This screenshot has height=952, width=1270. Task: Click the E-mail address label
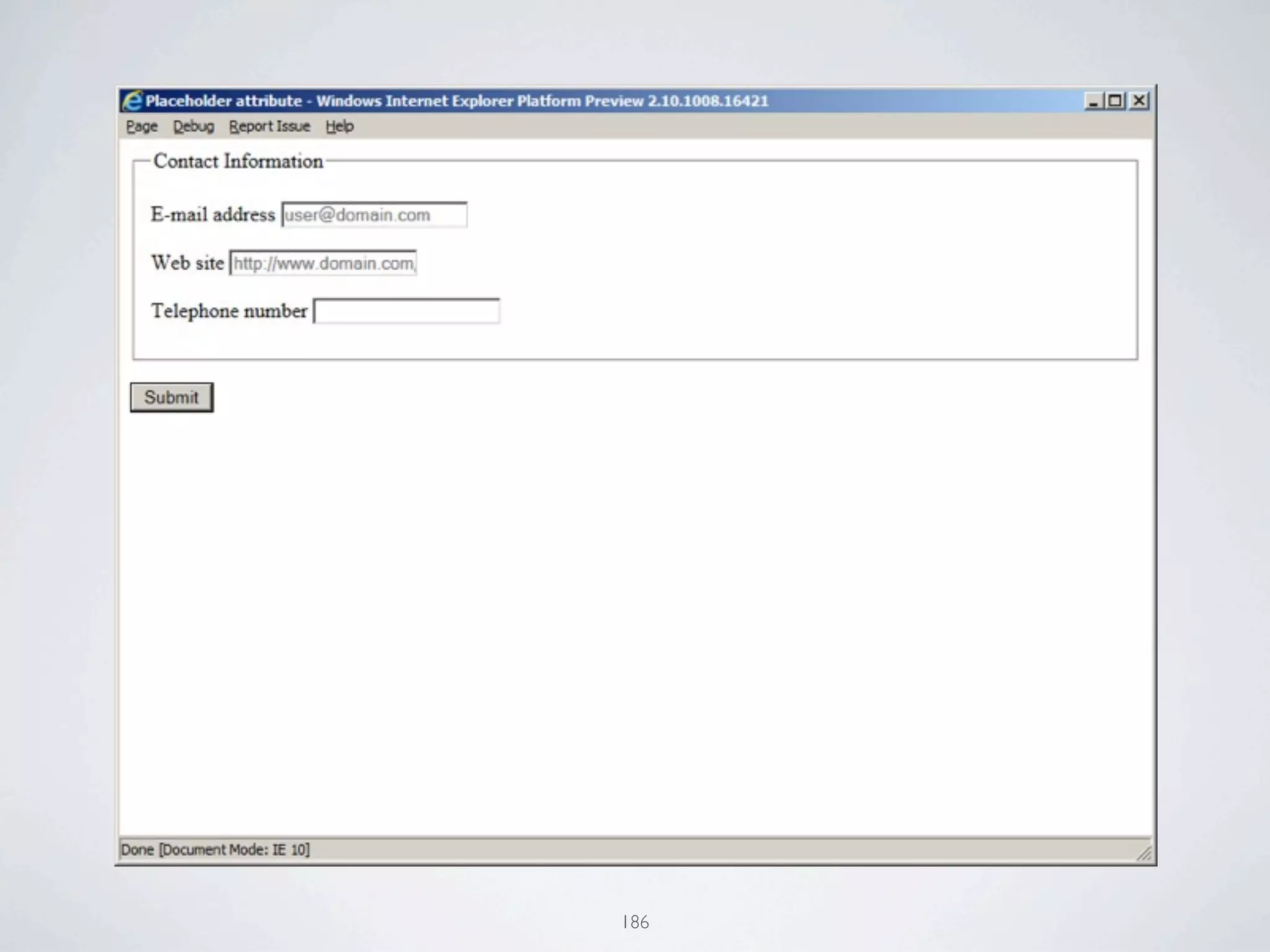pos(213,215)
